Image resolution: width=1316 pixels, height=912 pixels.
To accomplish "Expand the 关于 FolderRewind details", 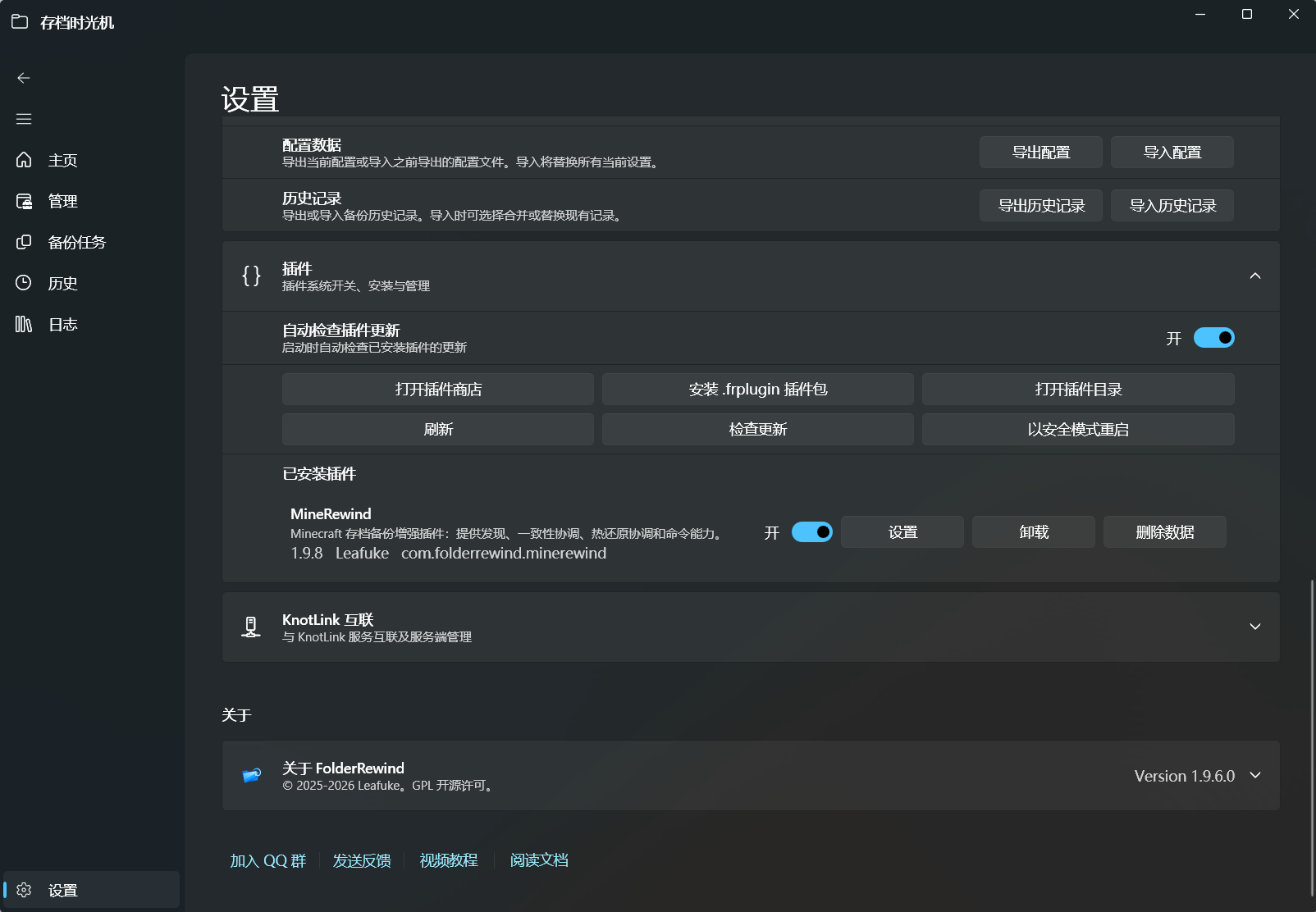I will (x=1254, y=775).
